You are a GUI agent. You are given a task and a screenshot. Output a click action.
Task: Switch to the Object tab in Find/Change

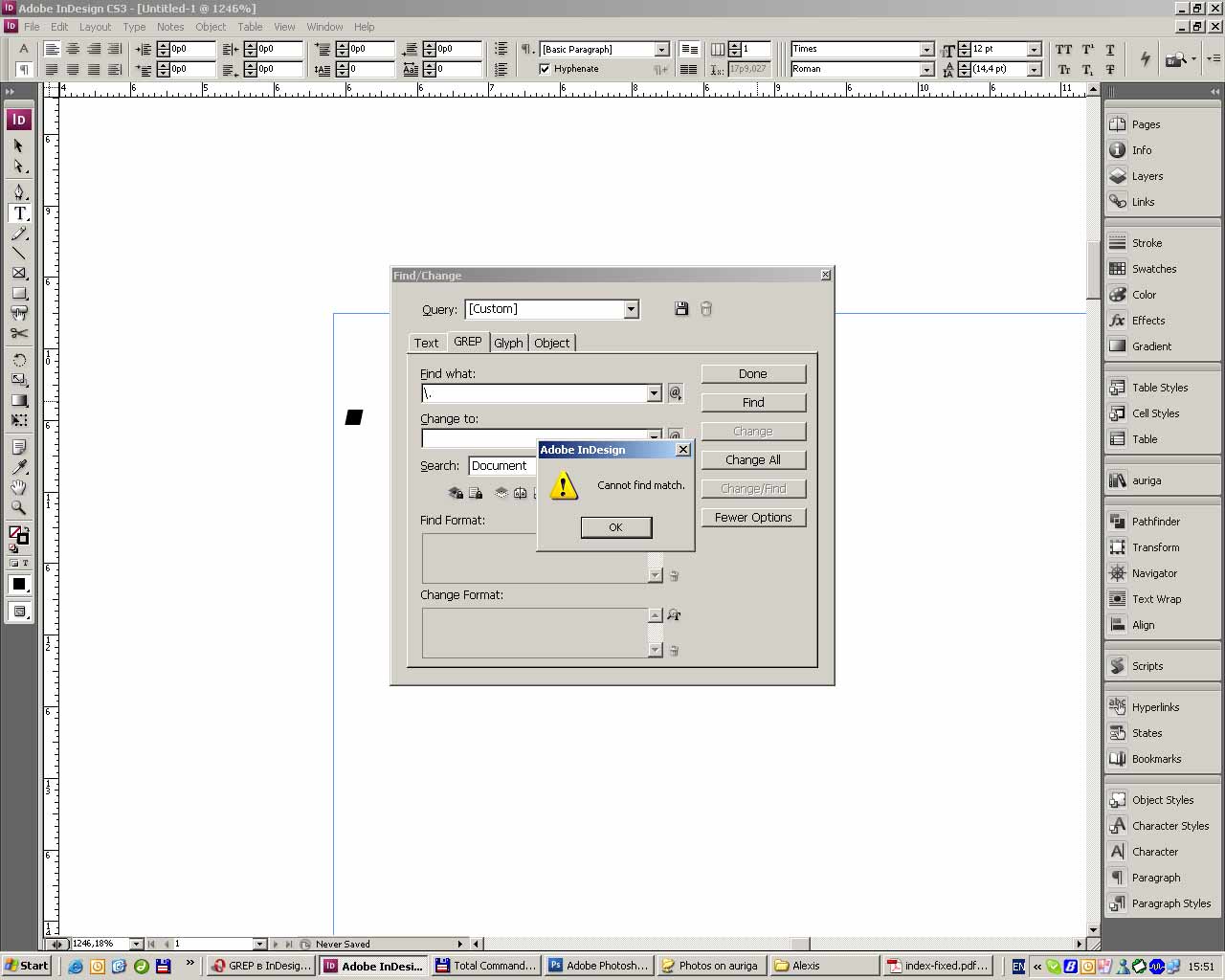(x=551, y=343)
